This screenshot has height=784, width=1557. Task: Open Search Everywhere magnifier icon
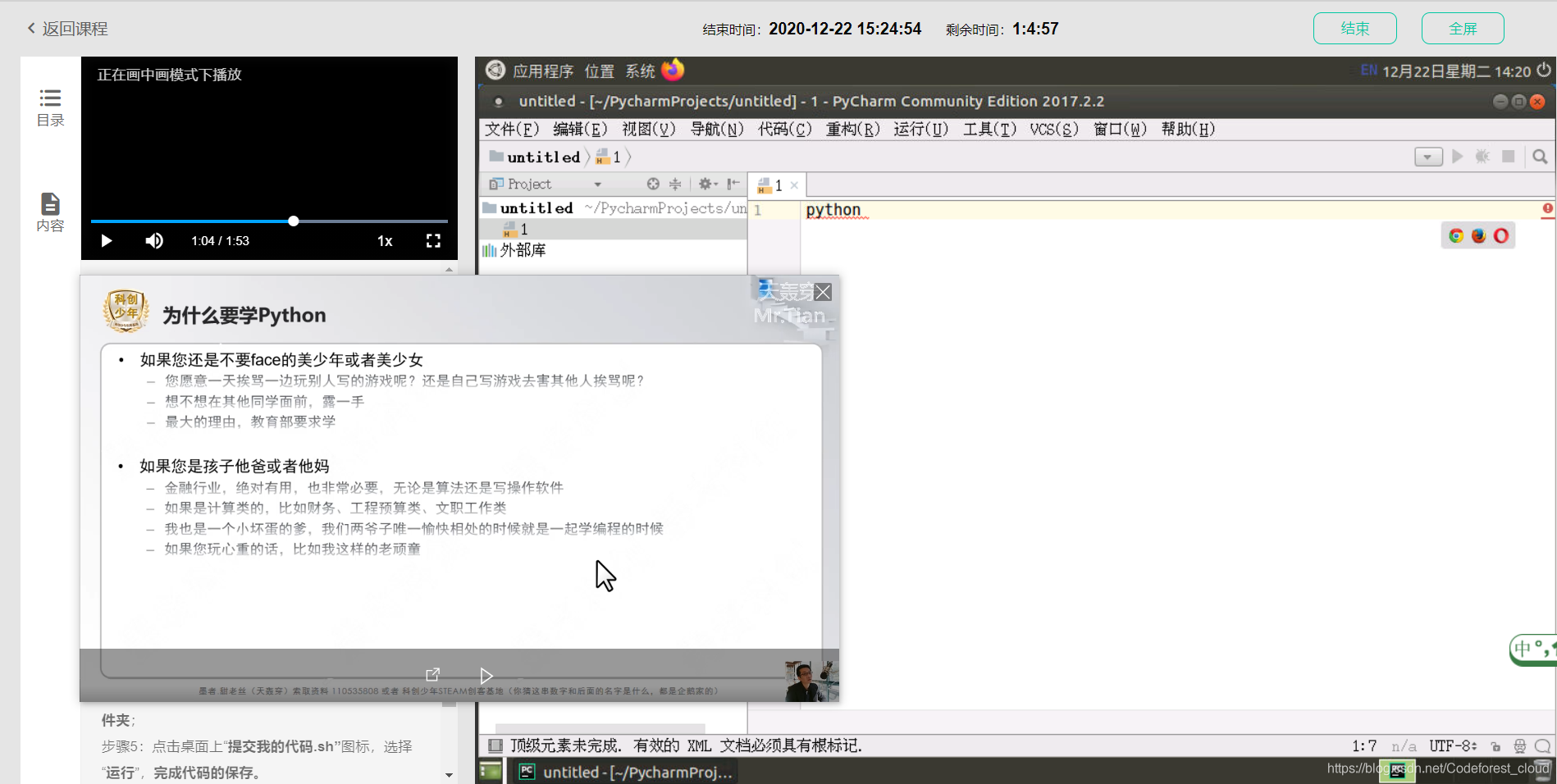pos(1540,157)
